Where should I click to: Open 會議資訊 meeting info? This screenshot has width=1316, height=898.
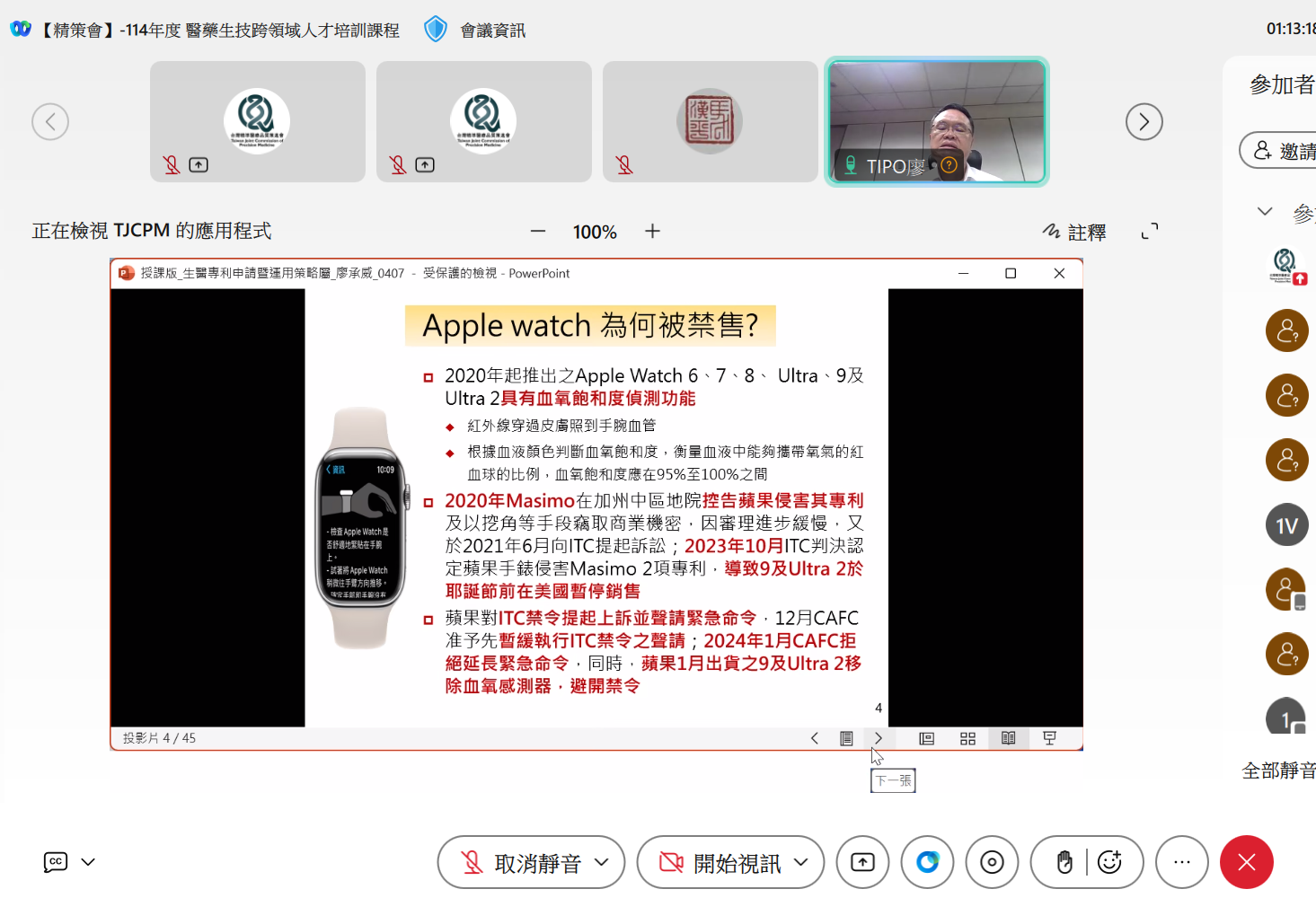[492, 31]
